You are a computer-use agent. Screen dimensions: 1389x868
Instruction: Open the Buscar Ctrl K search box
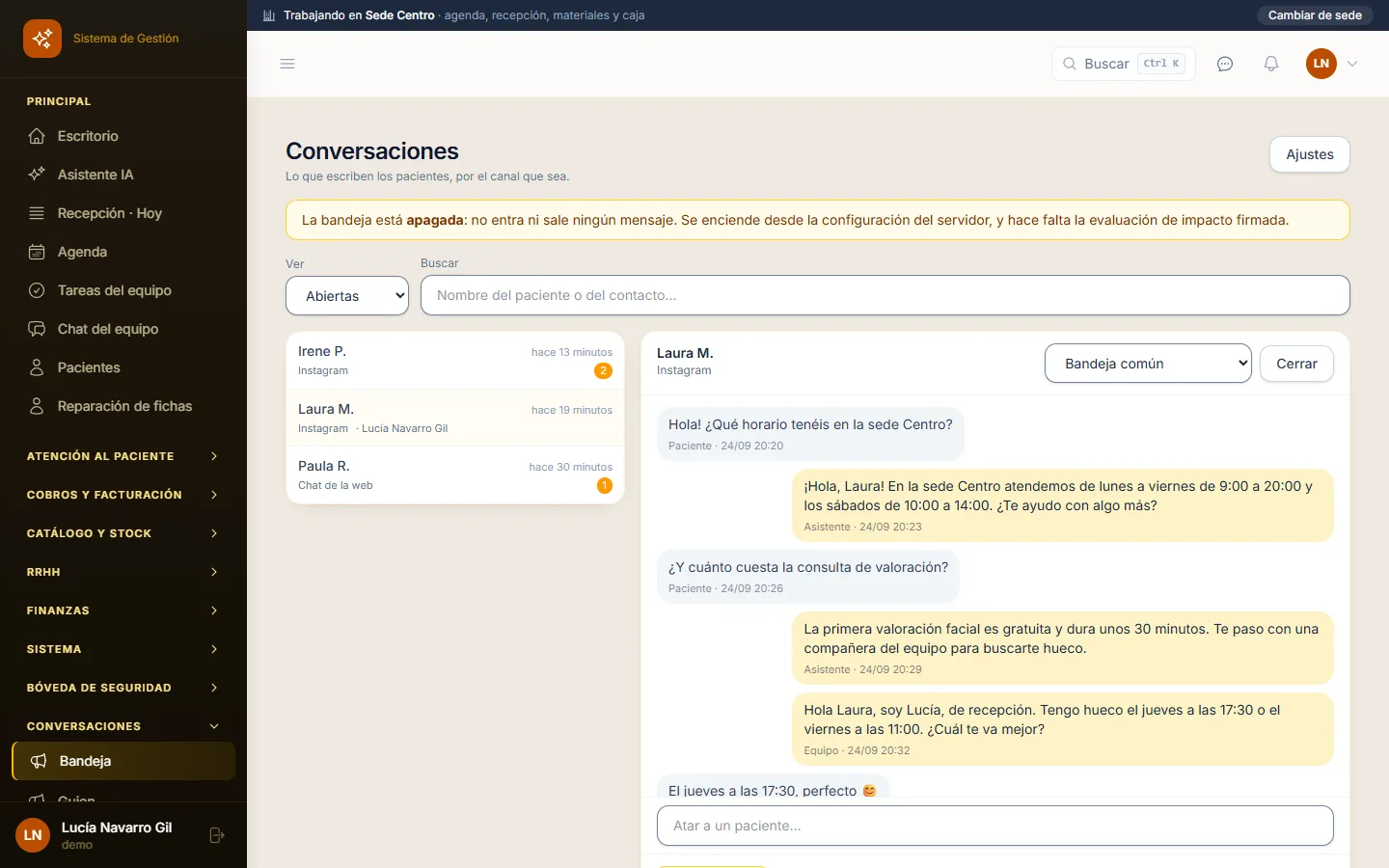(1124, 64)
